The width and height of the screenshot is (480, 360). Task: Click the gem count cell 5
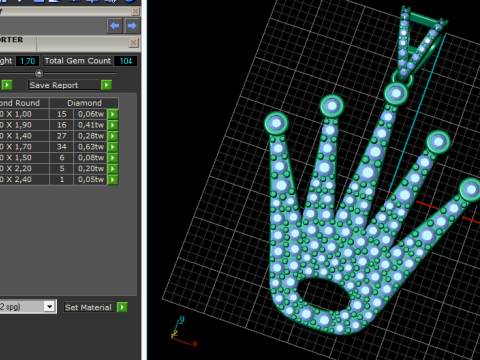pyautogui.click(x=62, y=169)
